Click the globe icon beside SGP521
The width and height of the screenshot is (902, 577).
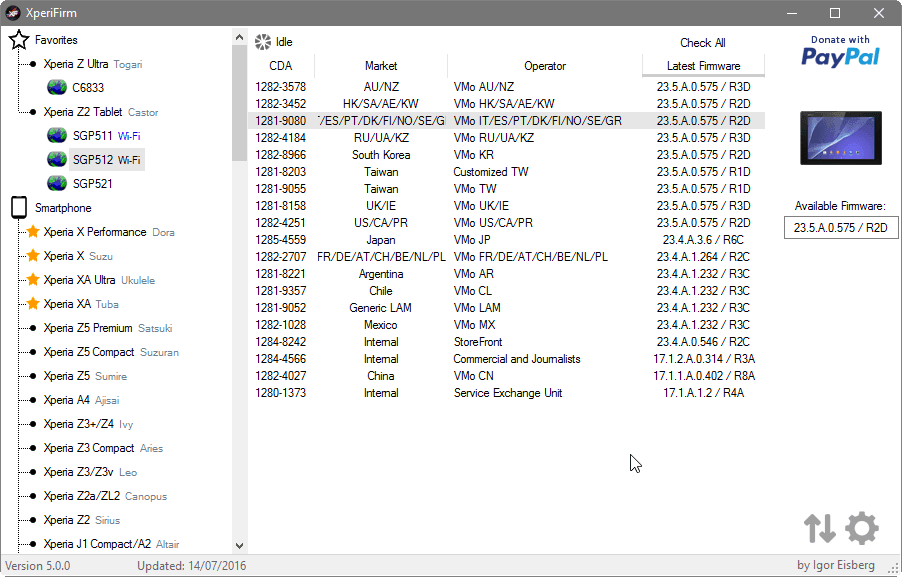(x=57, y=184)
